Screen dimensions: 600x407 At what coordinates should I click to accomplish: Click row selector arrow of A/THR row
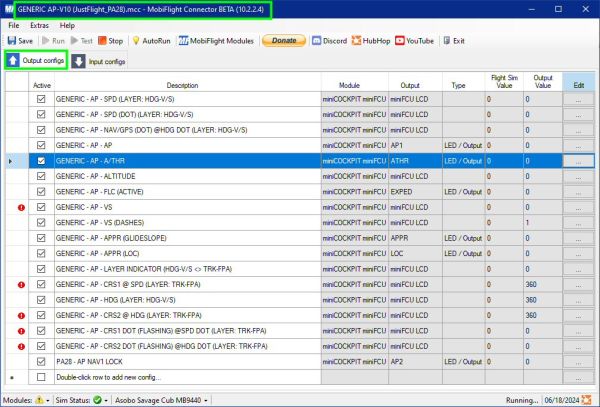tap(10, 161)
